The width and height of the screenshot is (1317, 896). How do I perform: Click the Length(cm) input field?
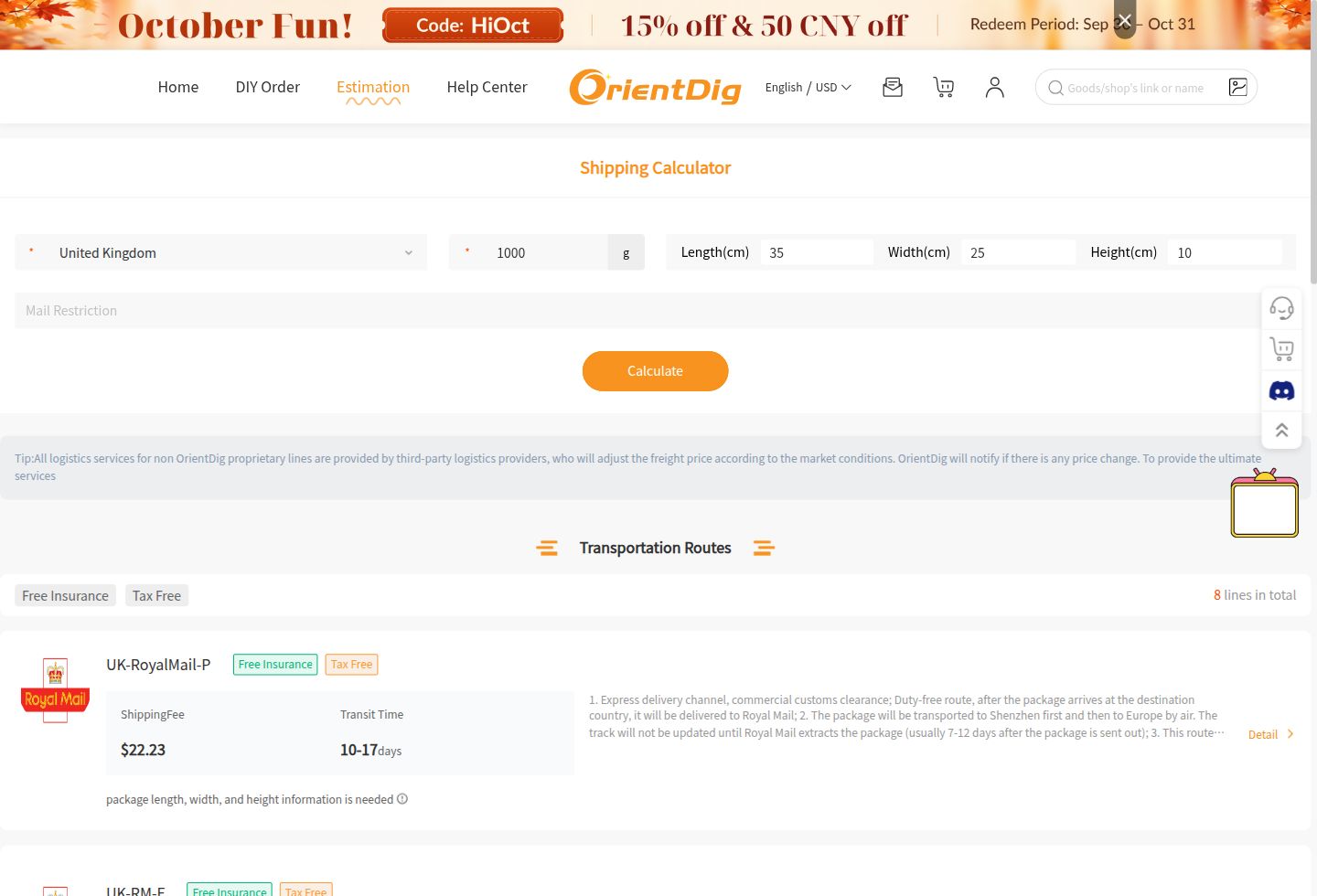[817, 252]
